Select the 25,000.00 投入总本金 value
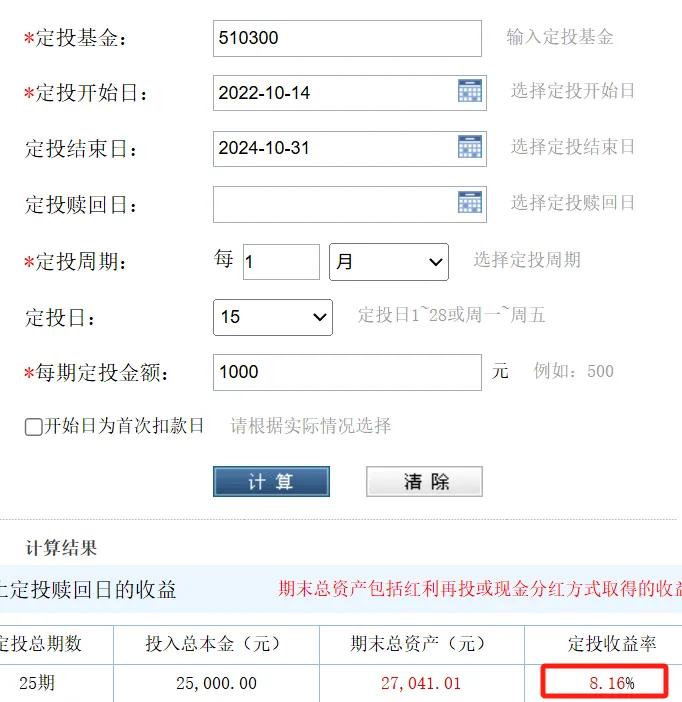Viewport: 682px width, 702px height. click(x=216, y=683)
